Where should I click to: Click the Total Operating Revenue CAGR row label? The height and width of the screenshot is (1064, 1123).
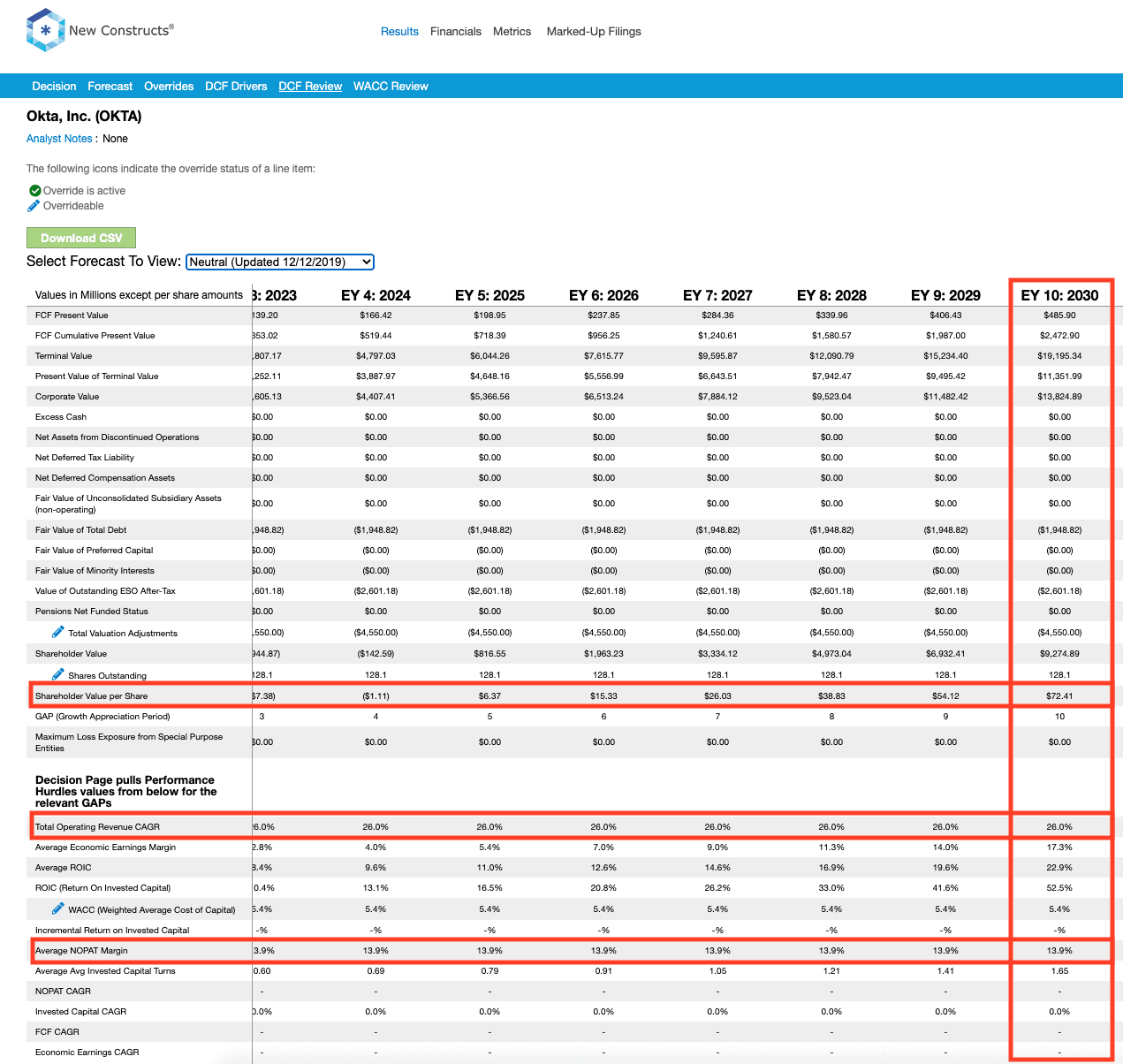click(x=97, y=827)
